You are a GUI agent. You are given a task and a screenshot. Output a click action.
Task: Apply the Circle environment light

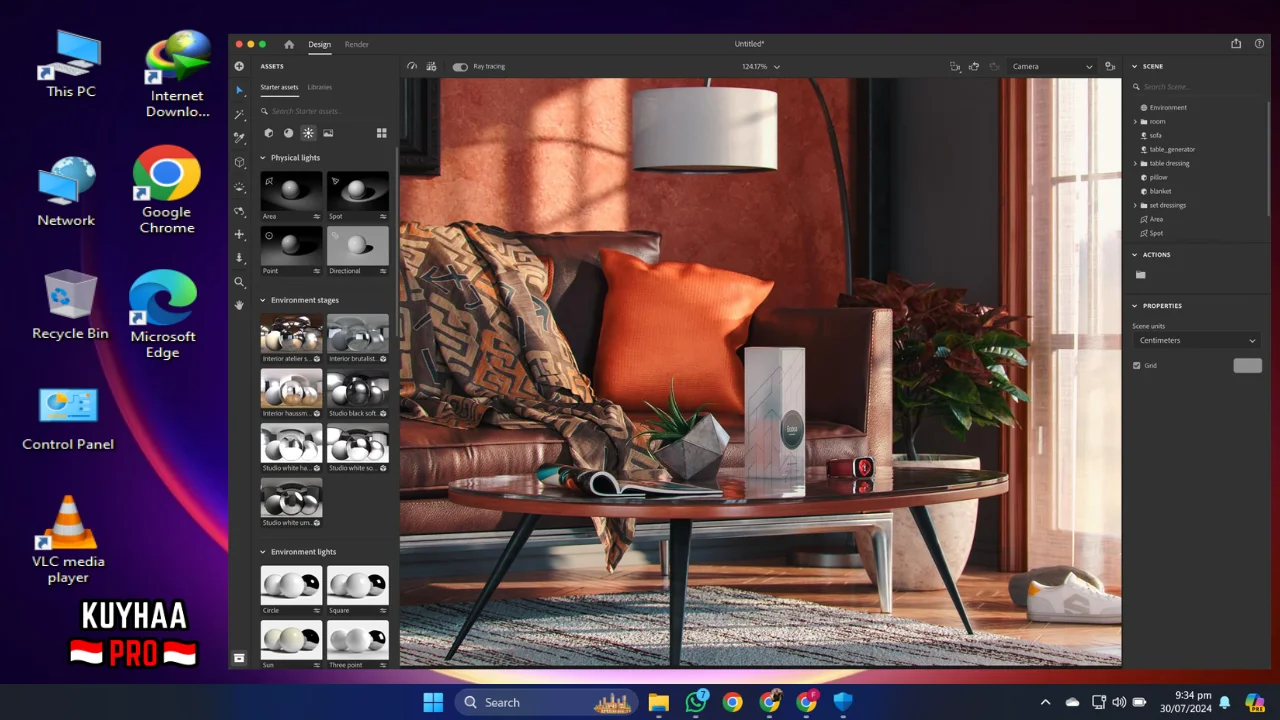click(291, 585)
